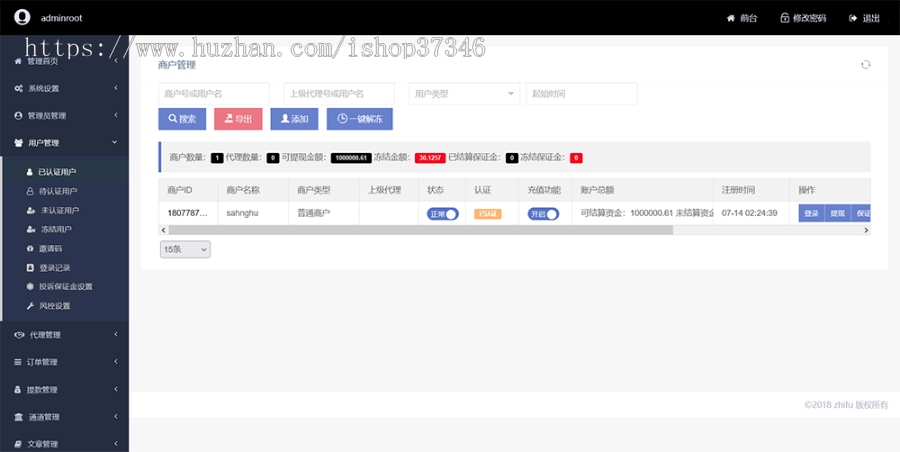Screen dimensions: 900x452
Task: Open the 用户类型 dropdown
Action: [464, 94]
